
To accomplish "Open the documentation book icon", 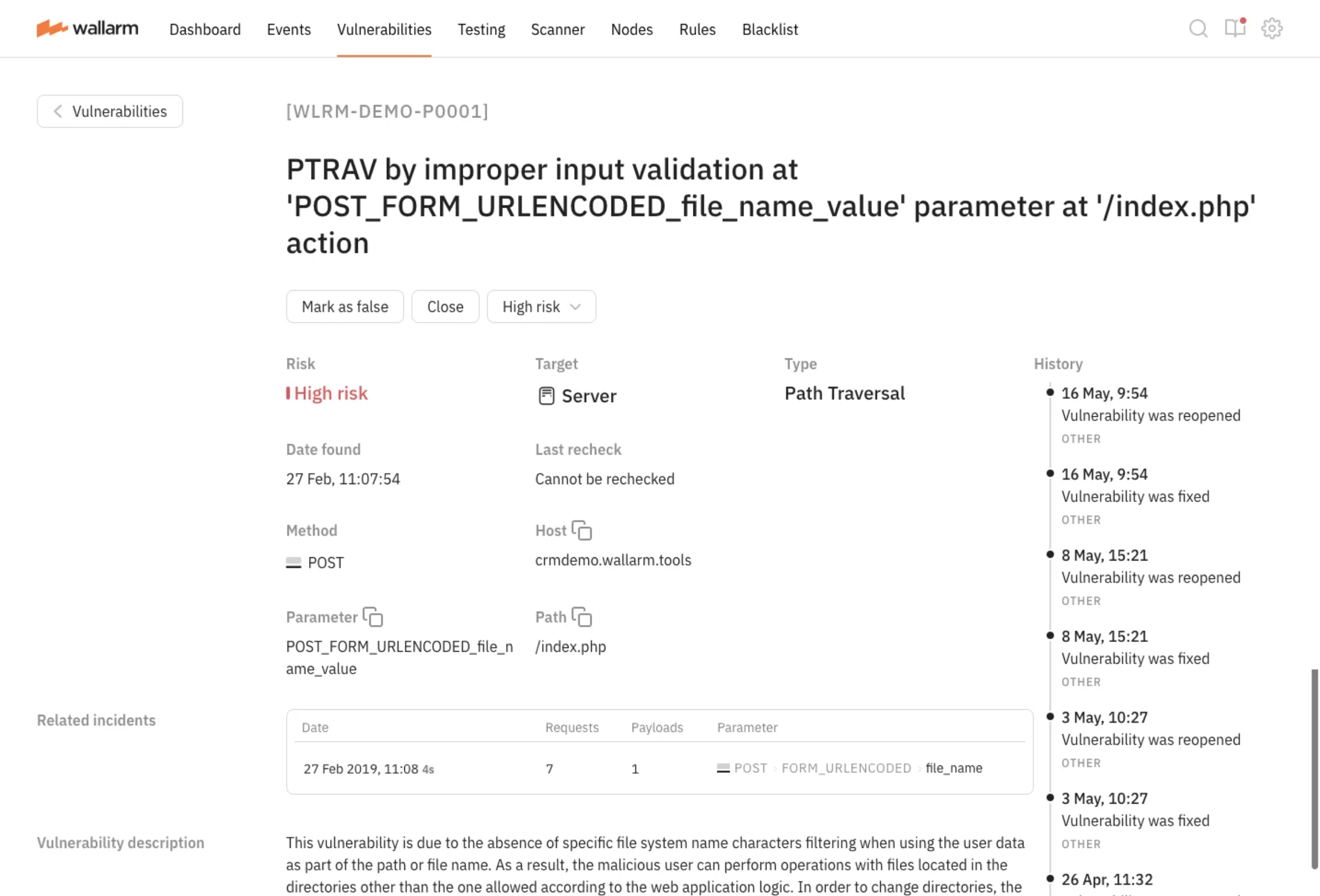I will coord(1234,28).
